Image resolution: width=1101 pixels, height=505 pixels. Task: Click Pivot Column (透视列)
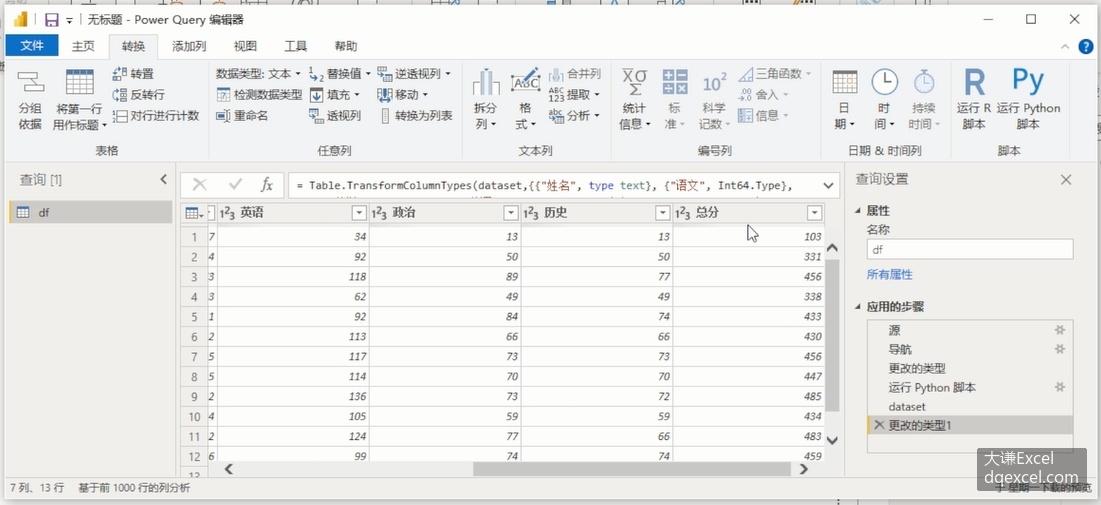(335, 116)
